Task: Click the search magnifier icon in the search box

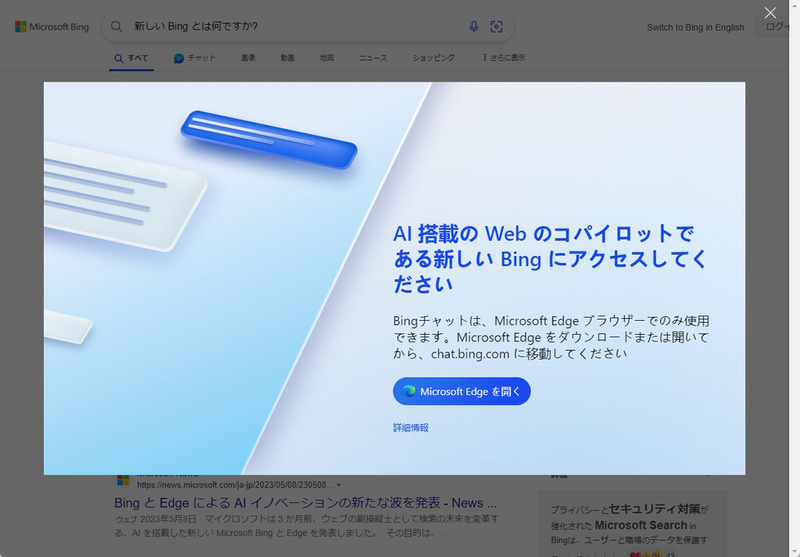Action: (116, 27)
